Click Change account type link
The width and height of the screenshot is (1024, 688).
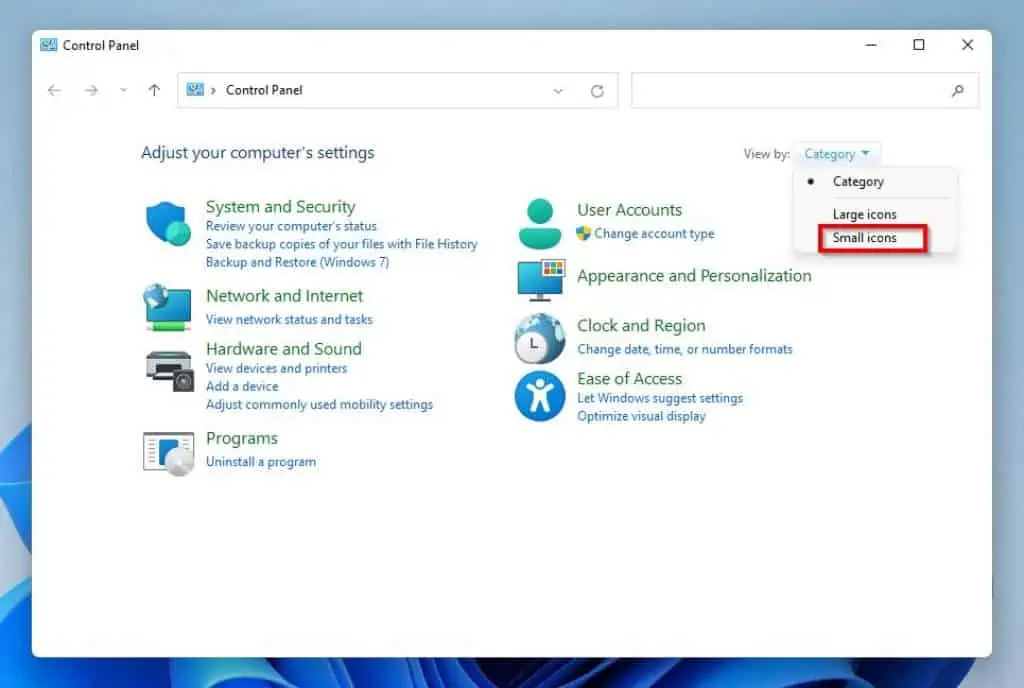(654, 234)
